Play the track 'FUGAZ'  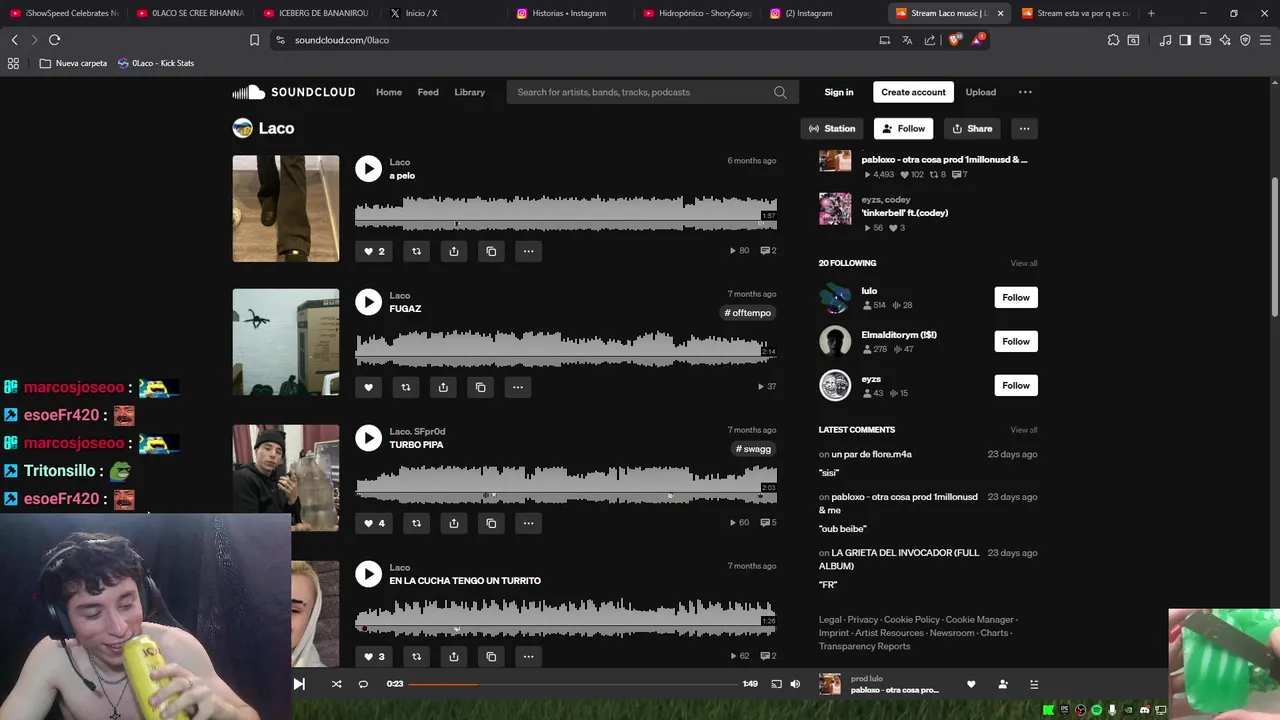(x=368, y=302)
